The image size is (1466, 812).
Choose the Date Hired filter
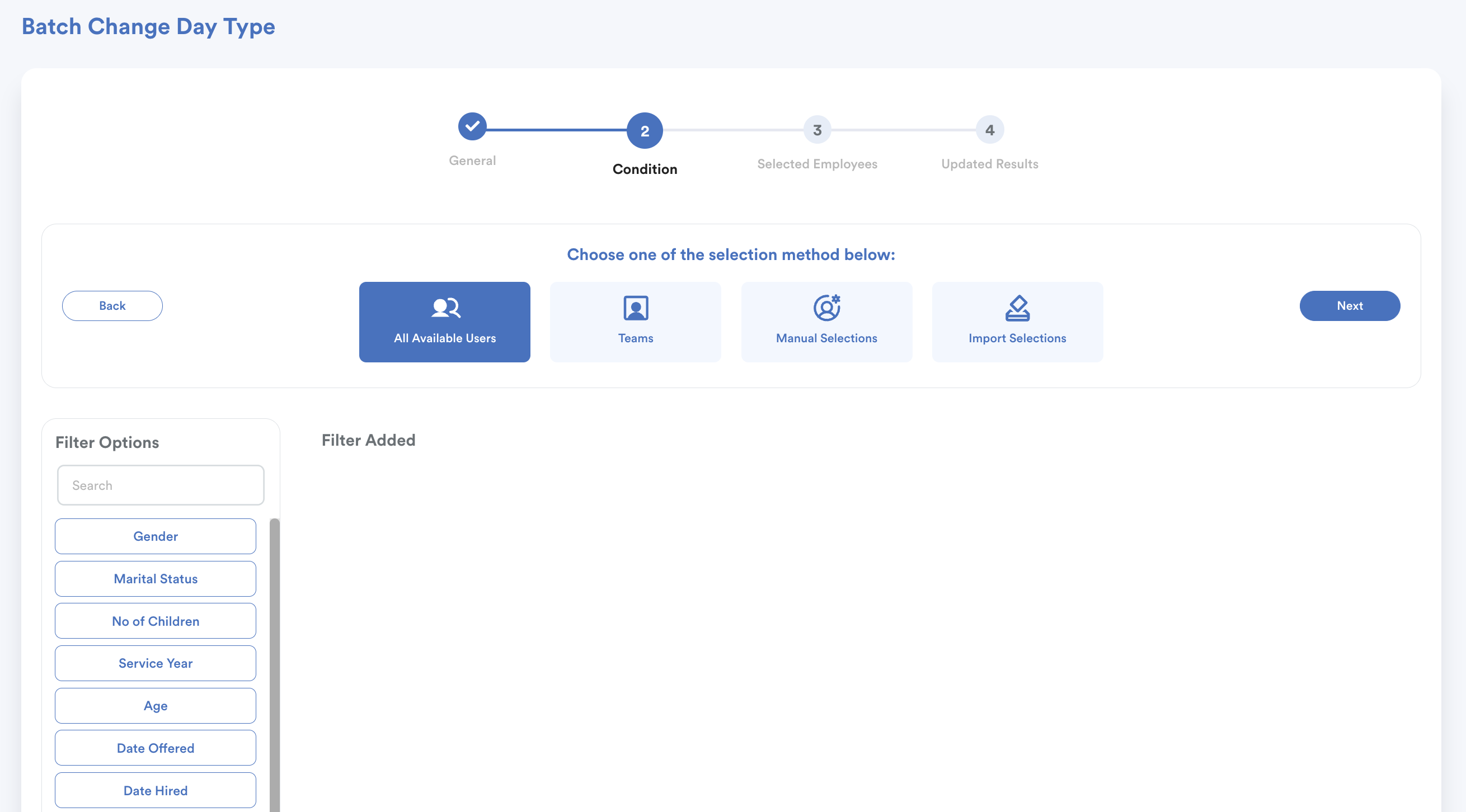(x=156, y=790)
